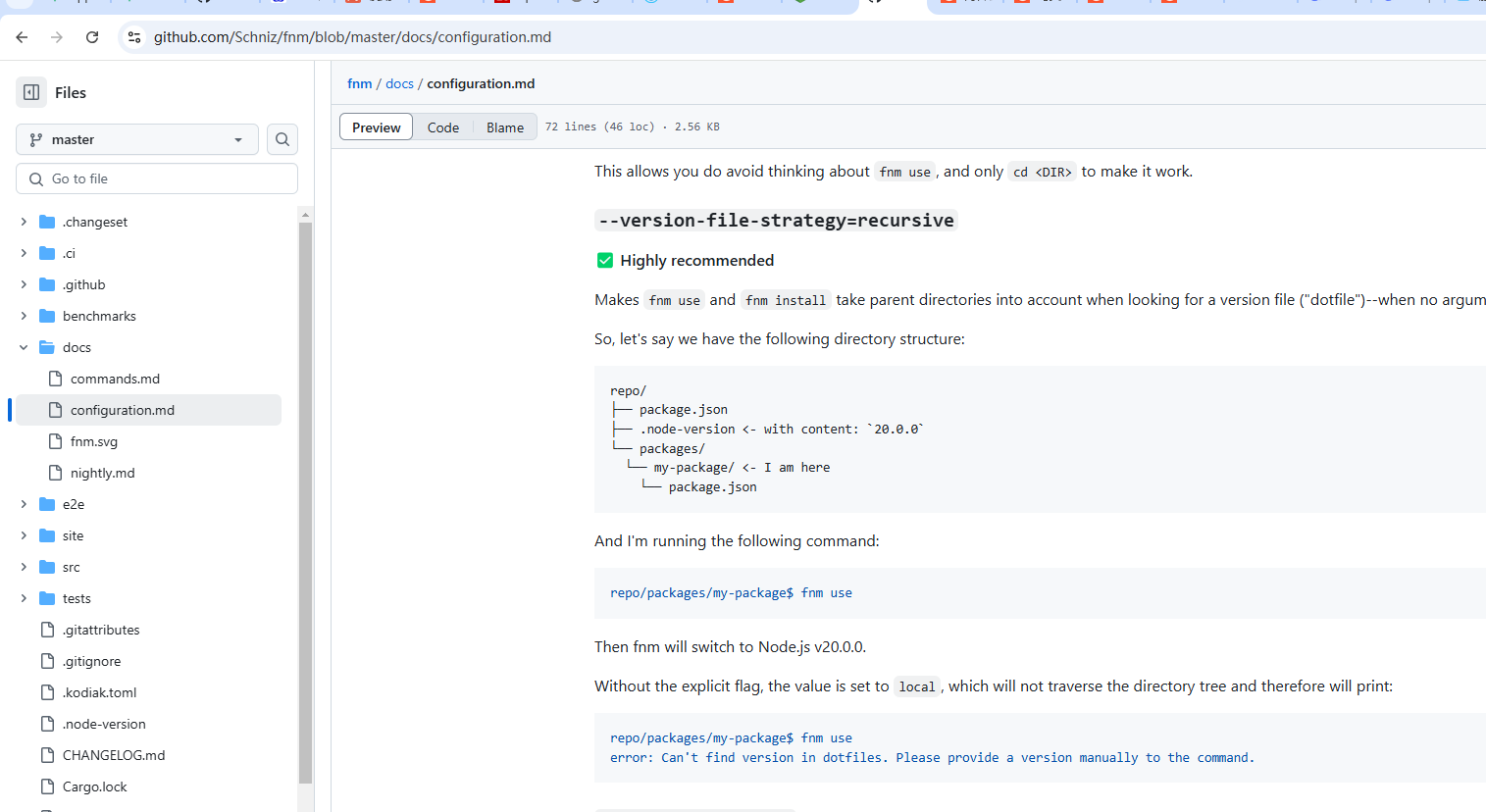Click the 'cd <DIR>' inline code
The image size is (1486, 812).
pos(1043,172)
